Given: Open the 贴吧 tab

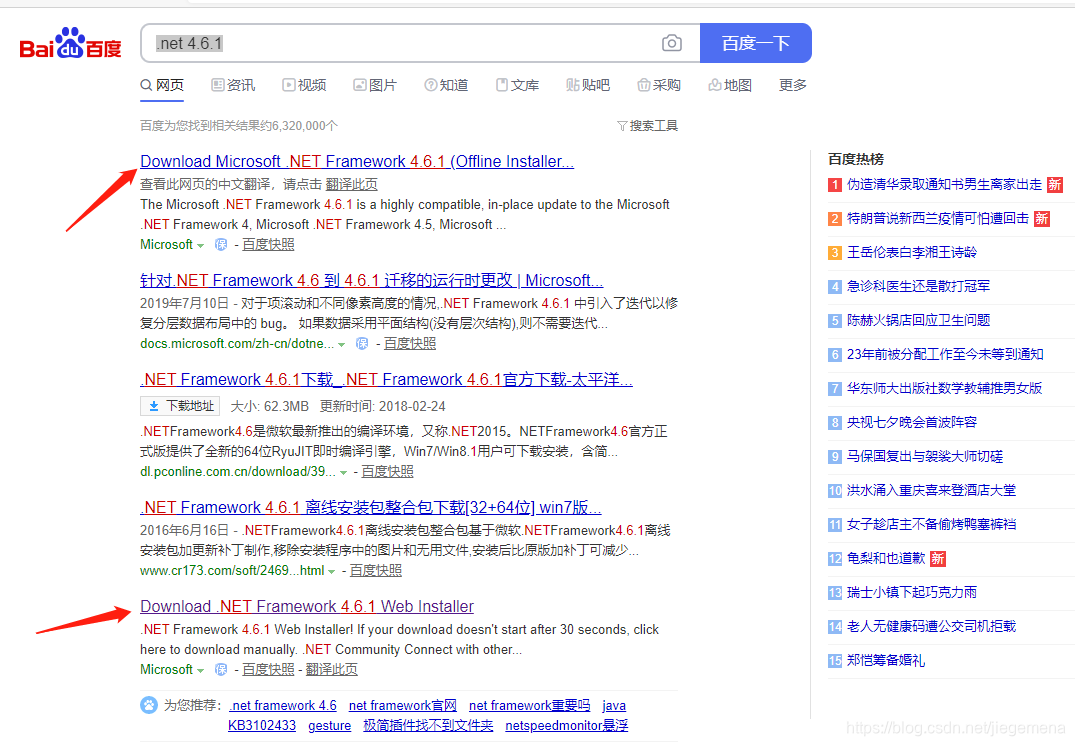Looking at the screenshot, I should pos(588,85).
